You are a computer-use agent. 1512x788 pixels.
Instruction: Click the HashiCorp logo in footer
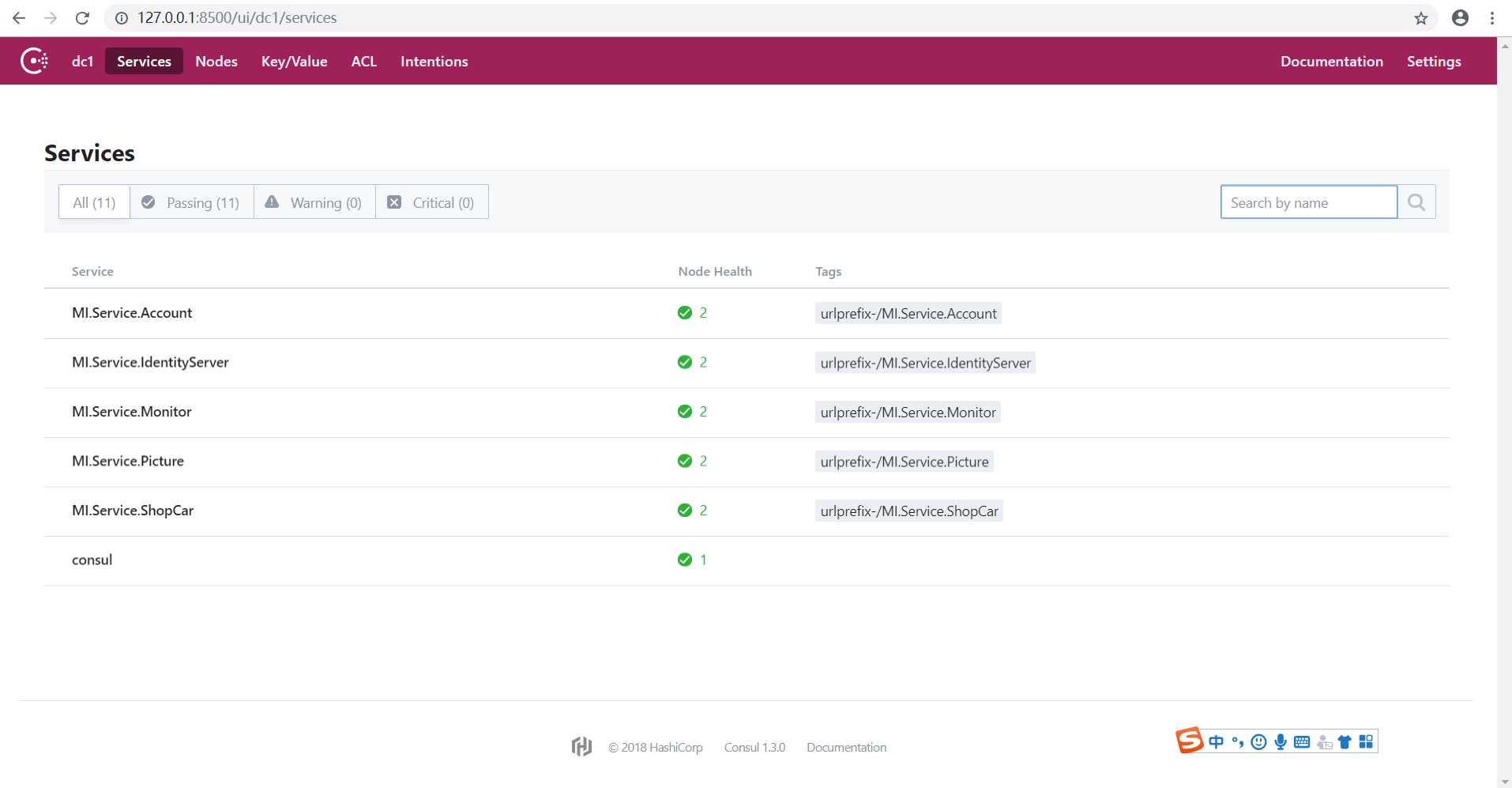[x=581, y=746]
